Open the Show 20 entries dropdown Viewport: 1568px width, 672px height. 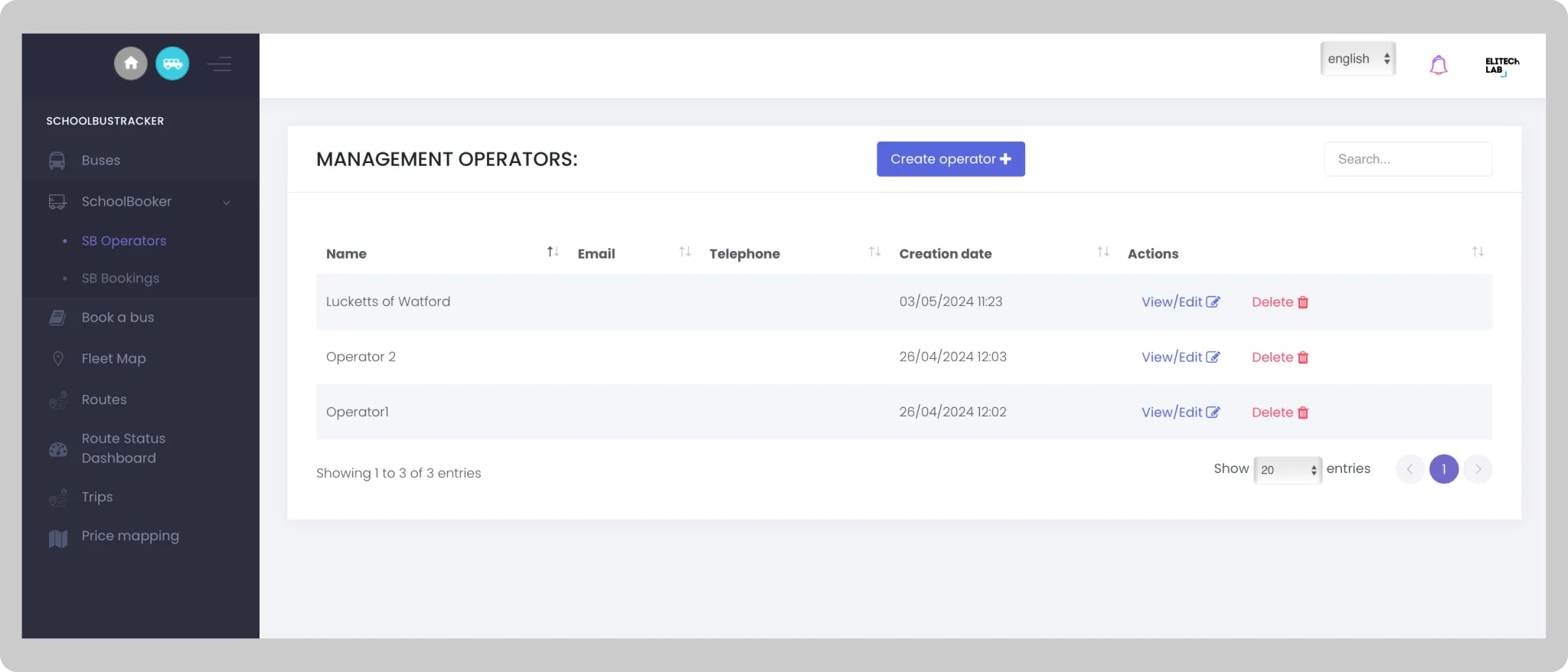tap(1288, 470)
